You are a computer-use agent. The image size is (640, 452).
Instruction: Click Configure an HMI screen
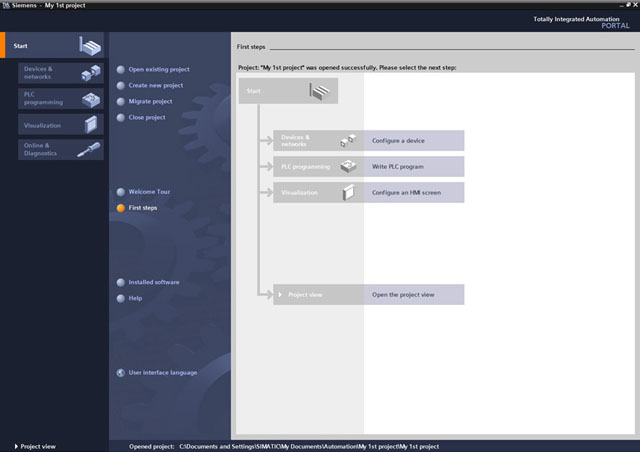(x=403, y=192)
